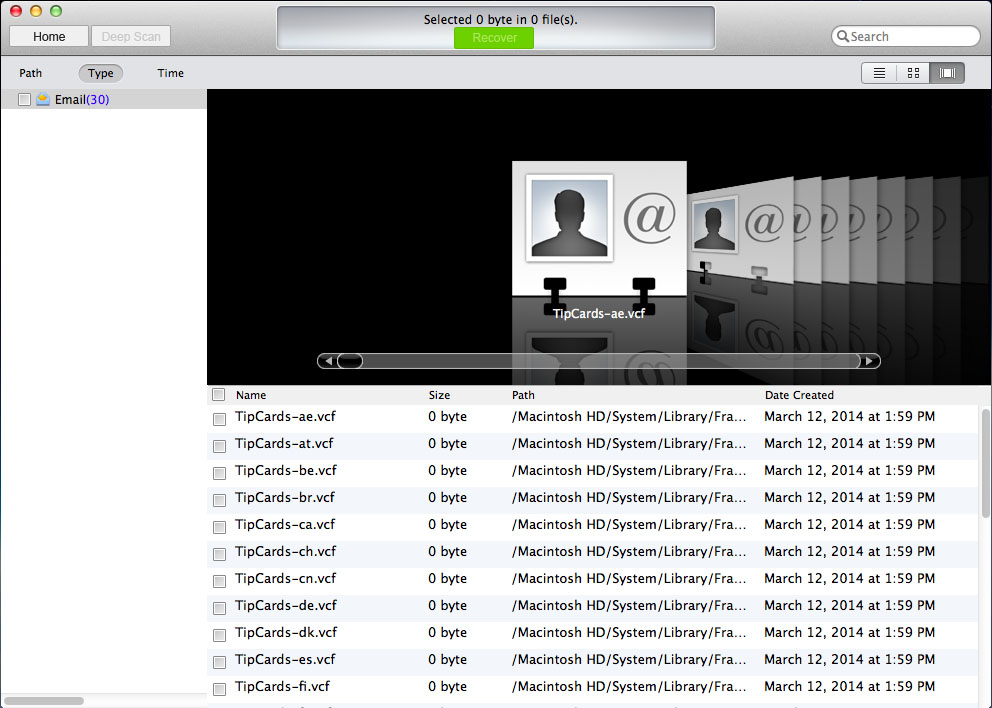Click the green Recover button
The image size is (992, 708).
(x=494, y=38)
